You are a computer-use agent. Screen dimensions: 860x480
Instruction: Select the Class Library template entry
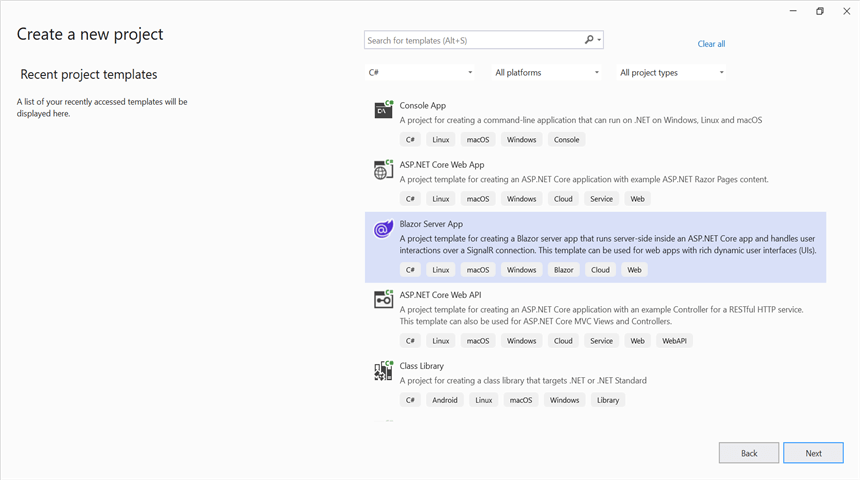[421, 366]
